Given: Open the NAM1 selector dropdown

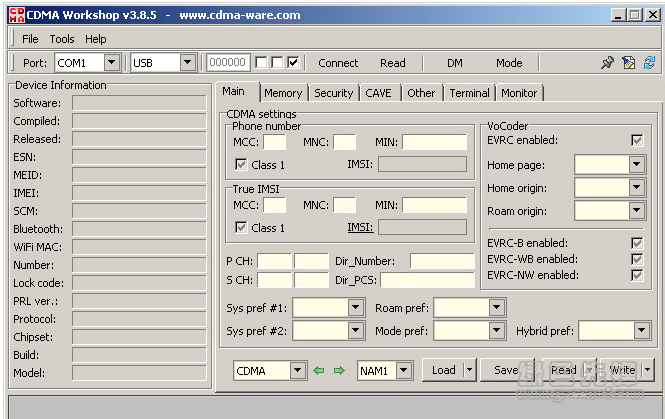Looking at the screenshot, I should point(404,371).
